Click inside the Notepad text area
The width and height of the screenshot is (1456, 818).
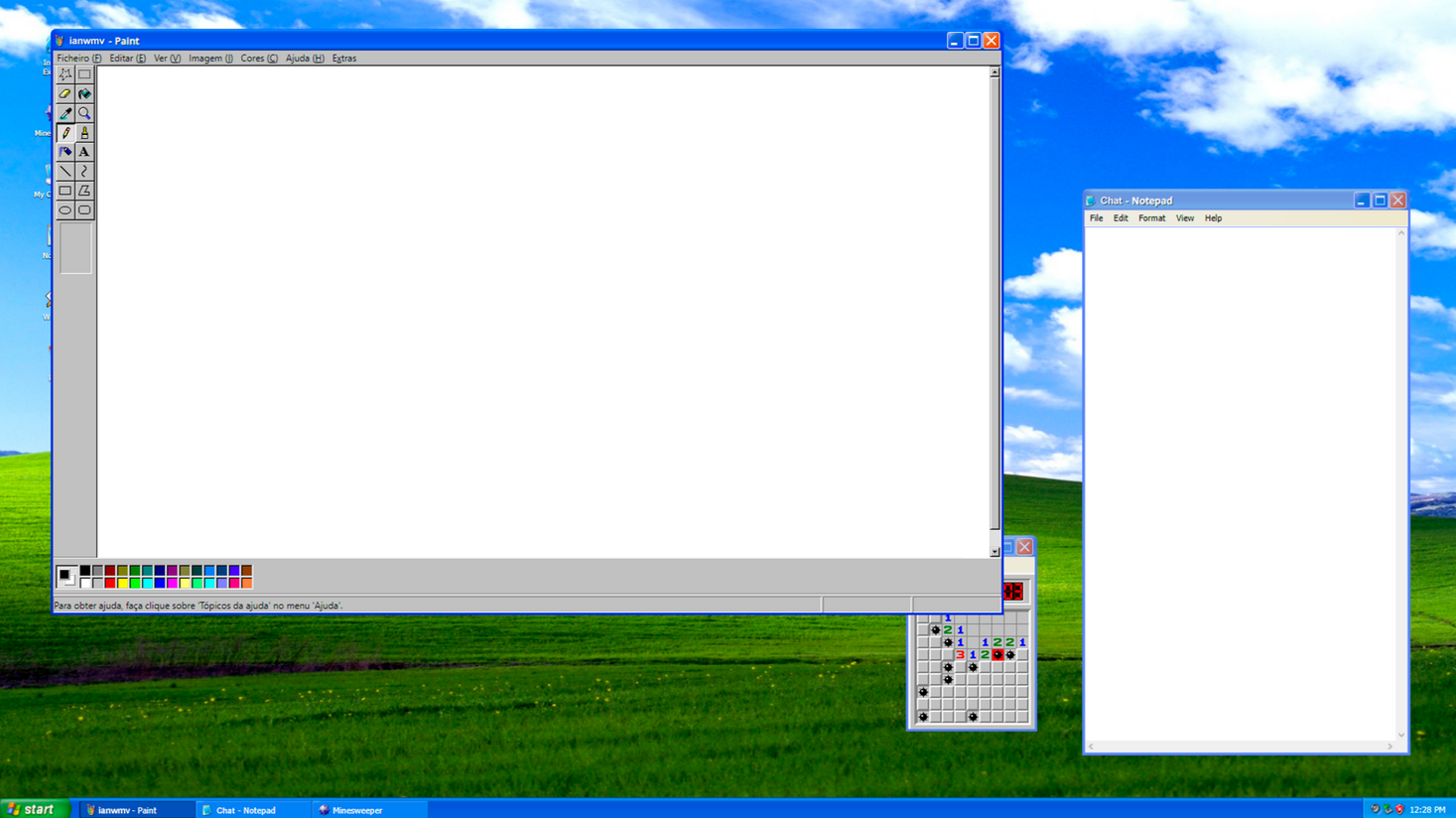(x=1241, y=484)
